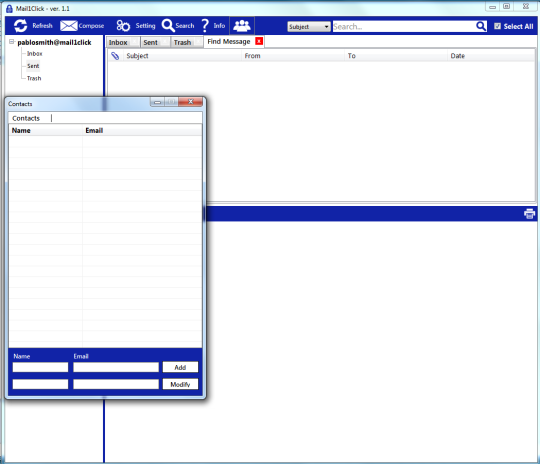The image size is (540, 464).
Task: Open the Inbox folder in the tree
Action: pos(34,54)
